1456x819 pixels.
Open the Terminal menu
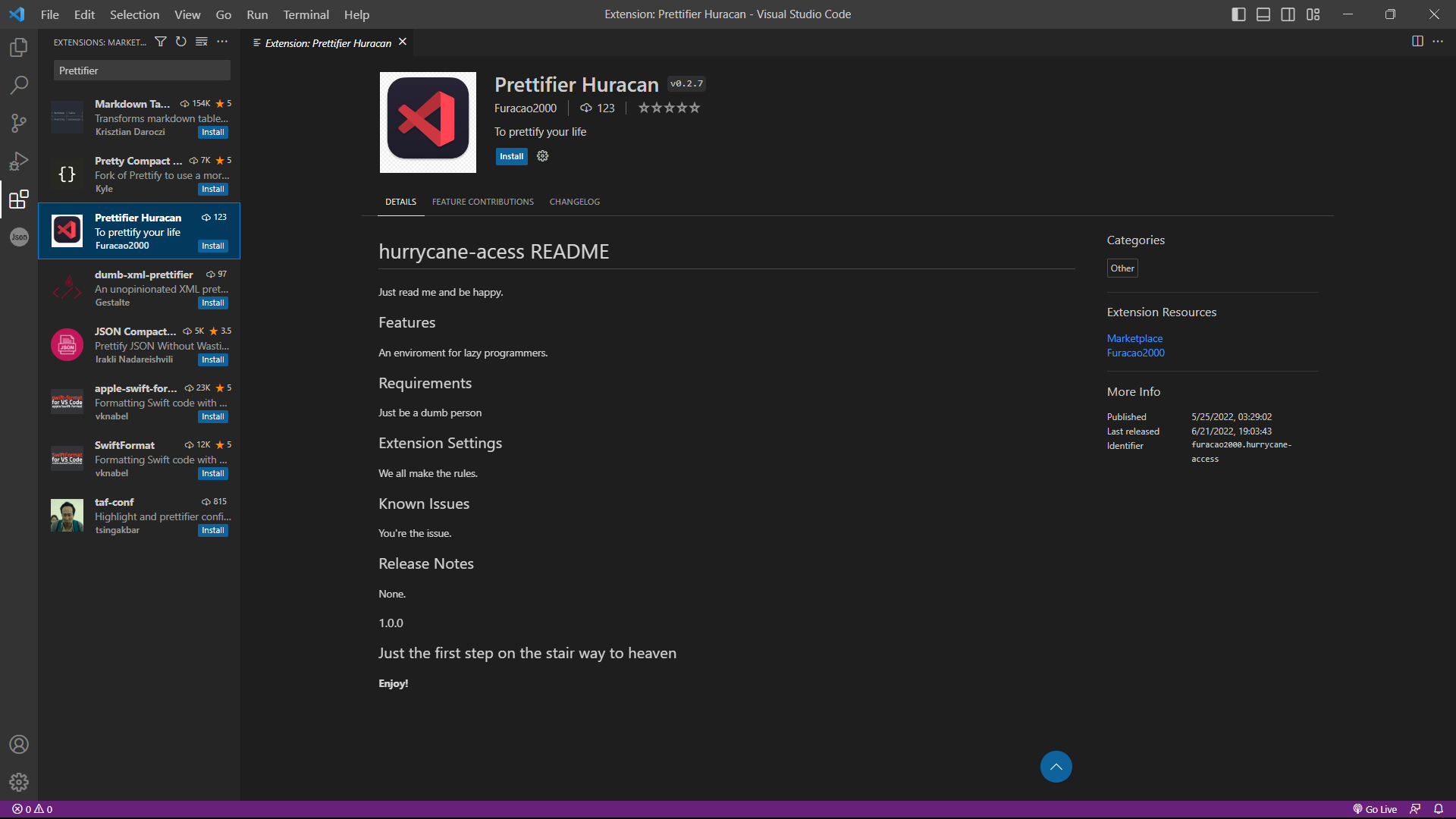pyautogui.click(x=306, y=14)
